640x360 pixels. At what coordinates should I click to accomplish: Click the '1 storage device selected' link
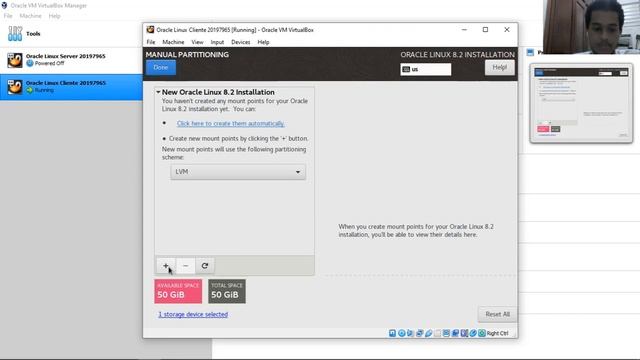click(193, 314)
